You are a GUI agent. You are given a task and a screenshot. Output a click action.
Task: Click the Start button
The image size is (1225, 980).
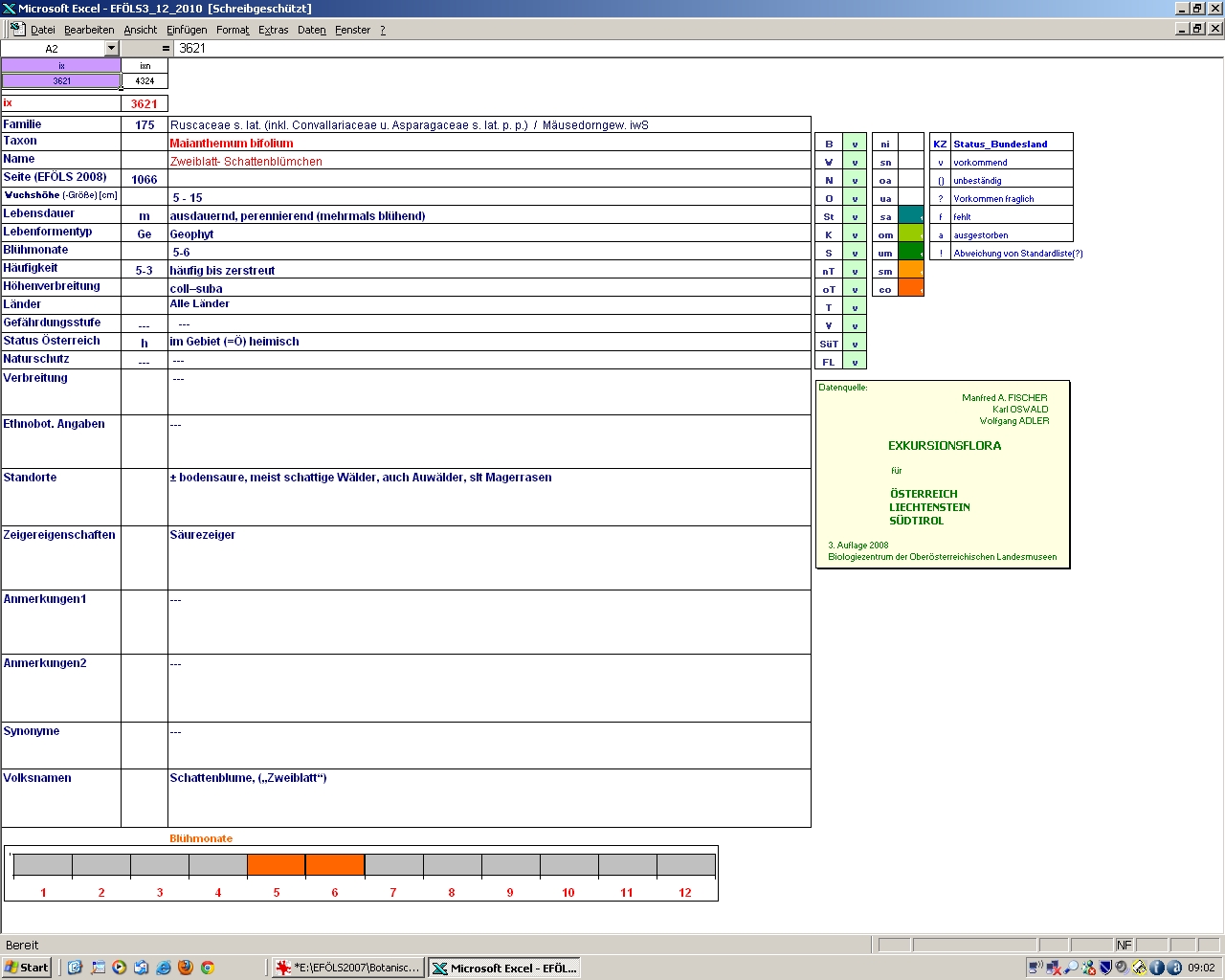click(27, 968)
